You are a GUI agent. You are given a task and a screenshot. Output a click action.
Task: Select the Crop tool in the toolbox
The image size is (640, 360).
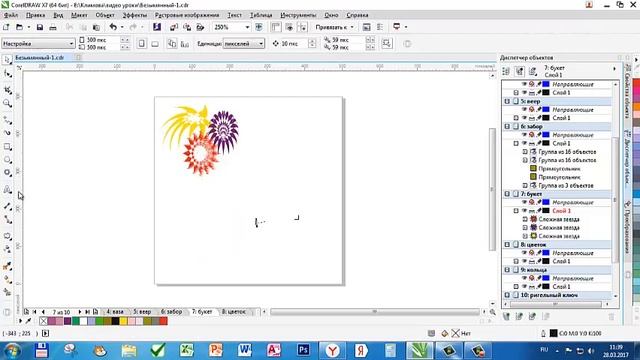[7, 89]
